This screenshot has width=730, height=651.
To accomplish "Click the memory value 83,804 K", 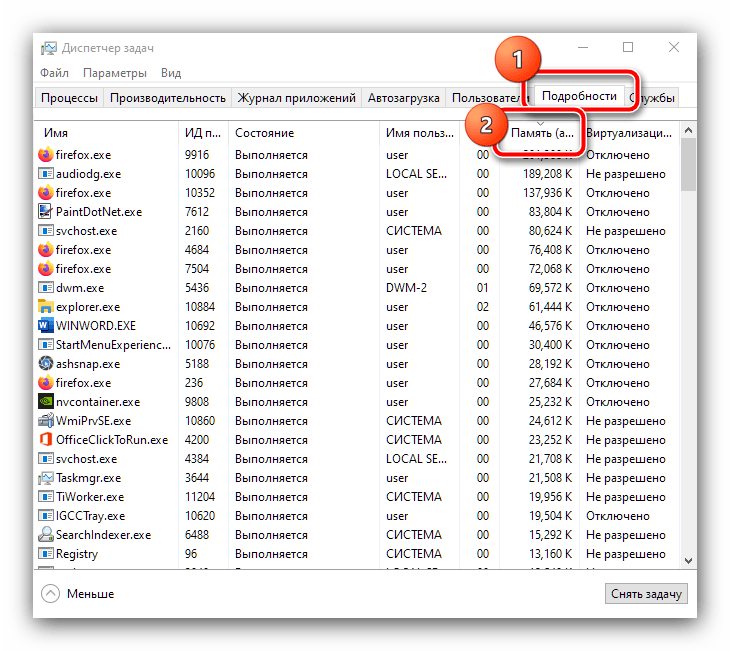I will (550, 212).
